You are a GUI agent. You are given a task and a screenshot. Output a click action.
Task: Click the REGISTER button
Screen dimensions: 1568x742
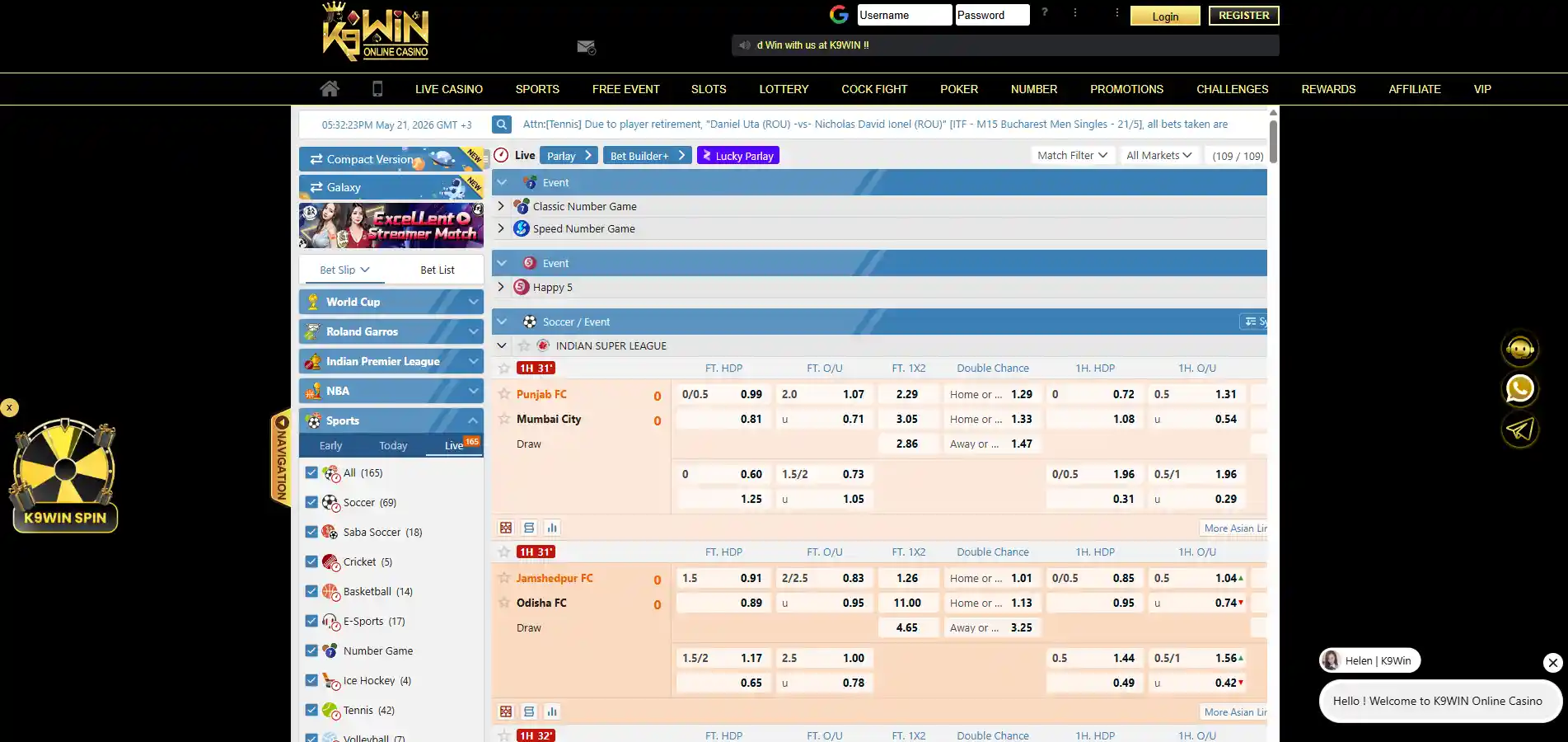pos(1243,16)
